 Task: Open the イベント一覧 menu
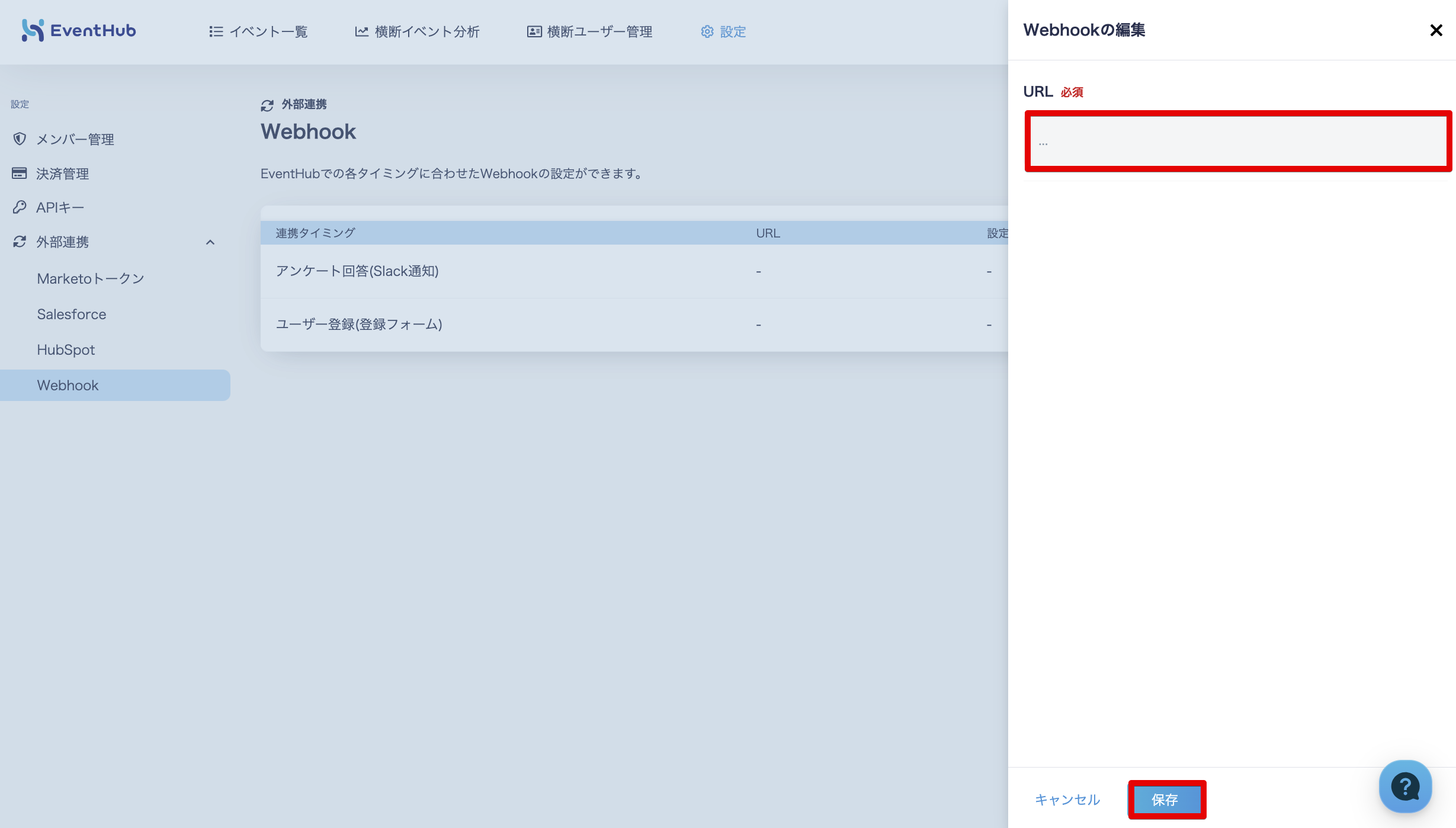coord(258,31)
